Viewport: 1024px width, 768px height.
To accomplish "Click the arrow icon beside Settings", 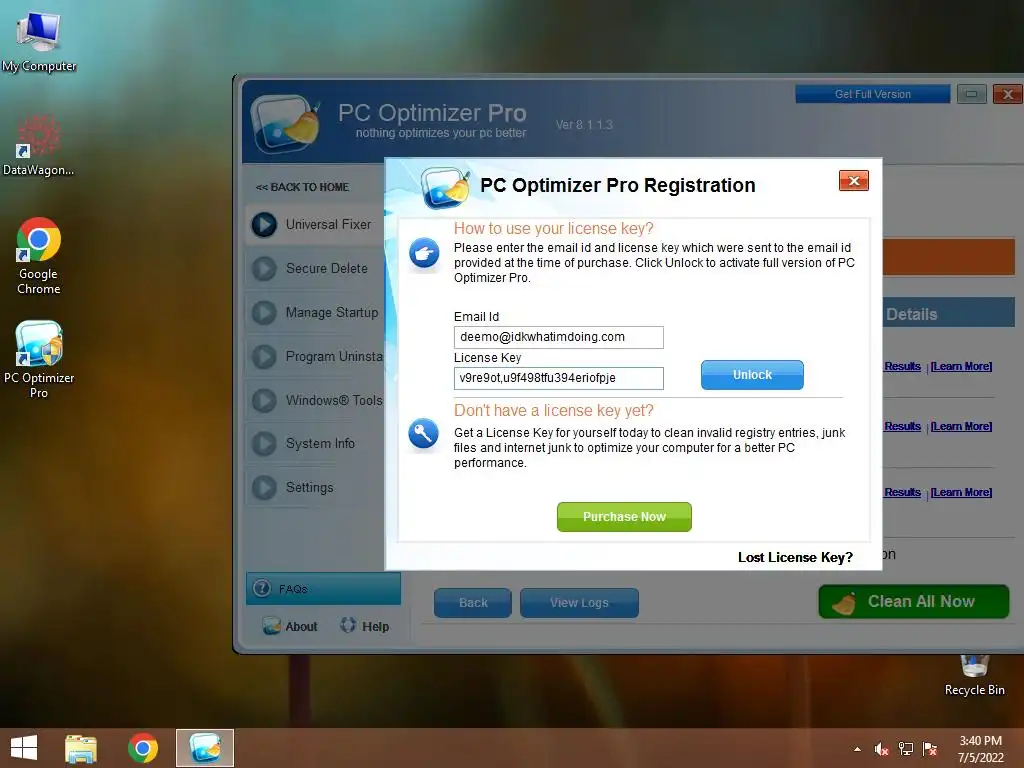I will pos(264,487).
